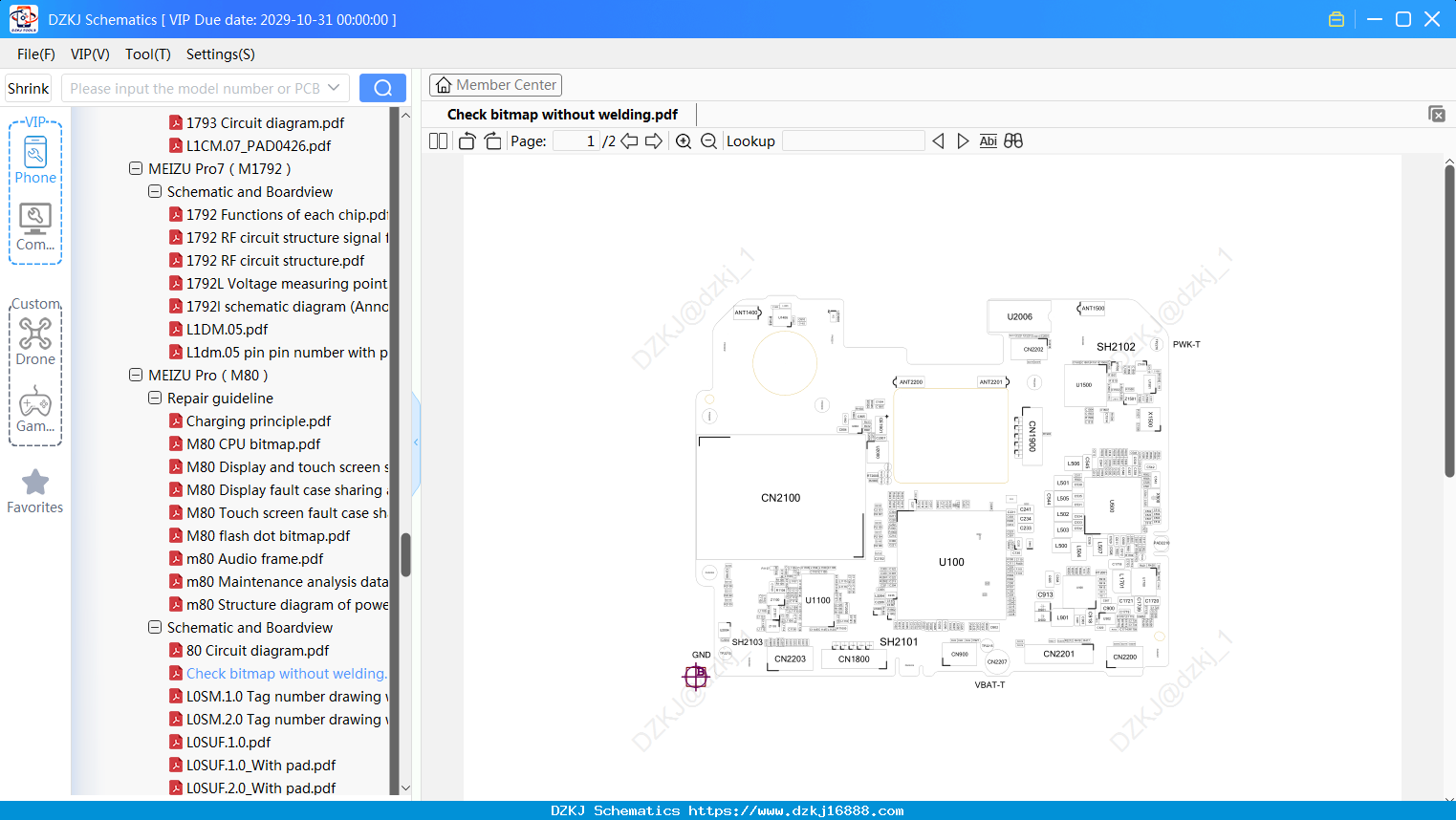The width and height of the screenshot is (1456, 820).
Task: Click the PDF viewer vertical scrollbar thumb
Action: pyautogui.click(x=1449, y=321)
